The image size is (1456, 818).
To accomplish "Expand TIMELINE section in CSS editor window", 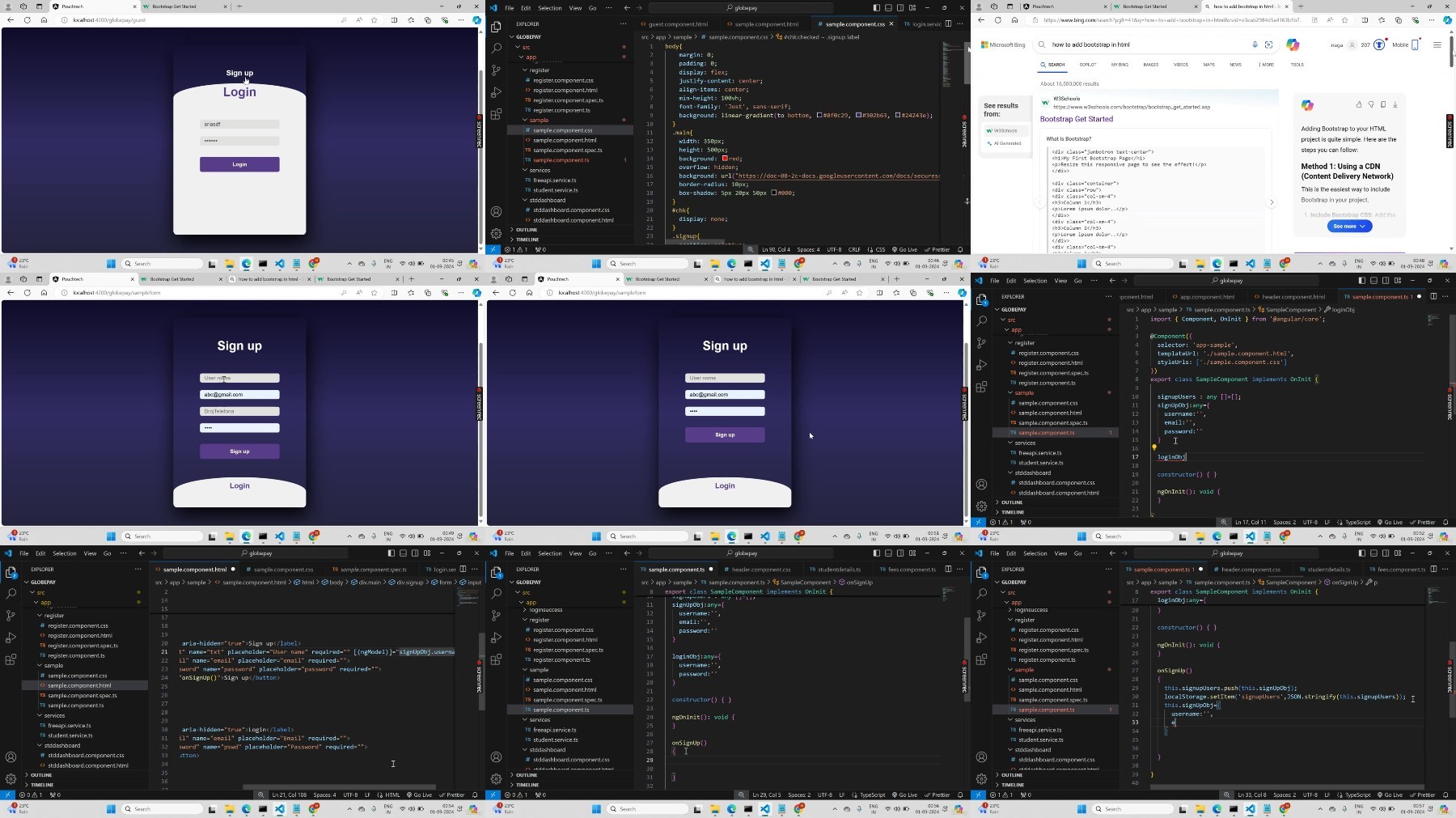I will (x=527, y=239).
